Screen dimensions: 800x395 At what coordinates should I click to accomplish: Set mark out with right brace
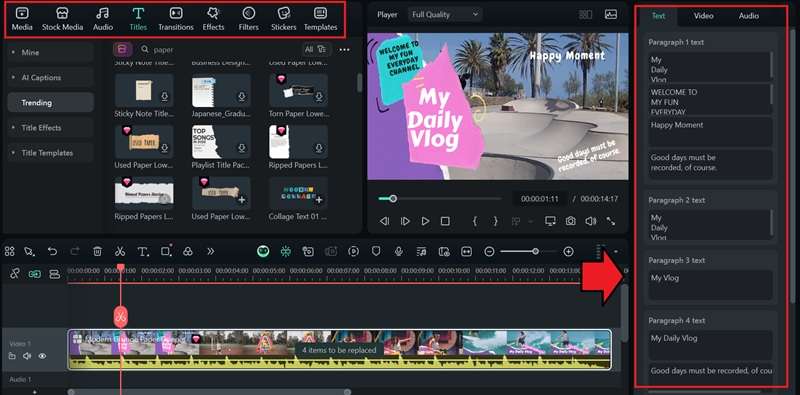[x=495, y=221]
